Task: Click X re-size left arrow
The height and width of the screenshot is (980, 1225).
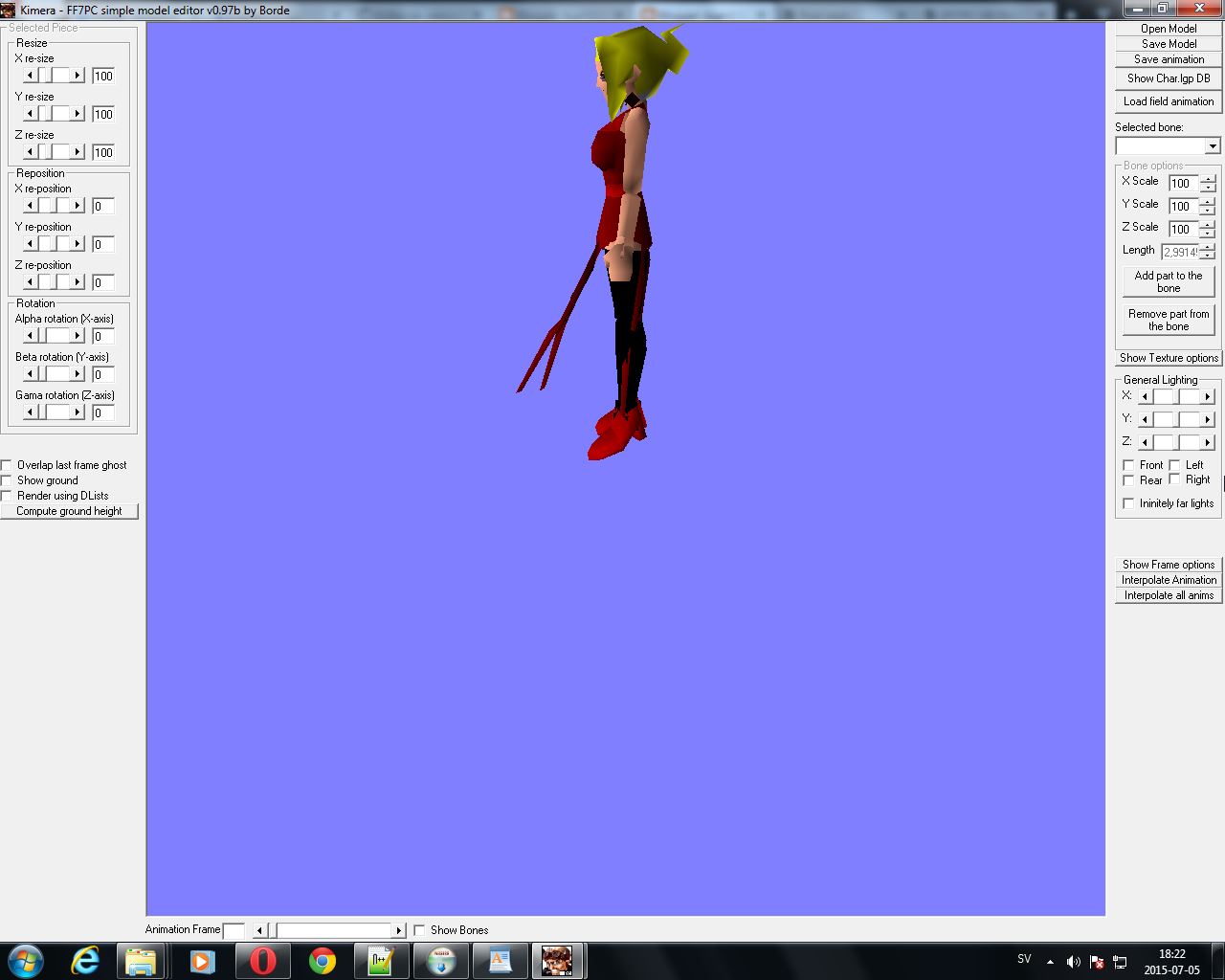Action: pos(30,75)
